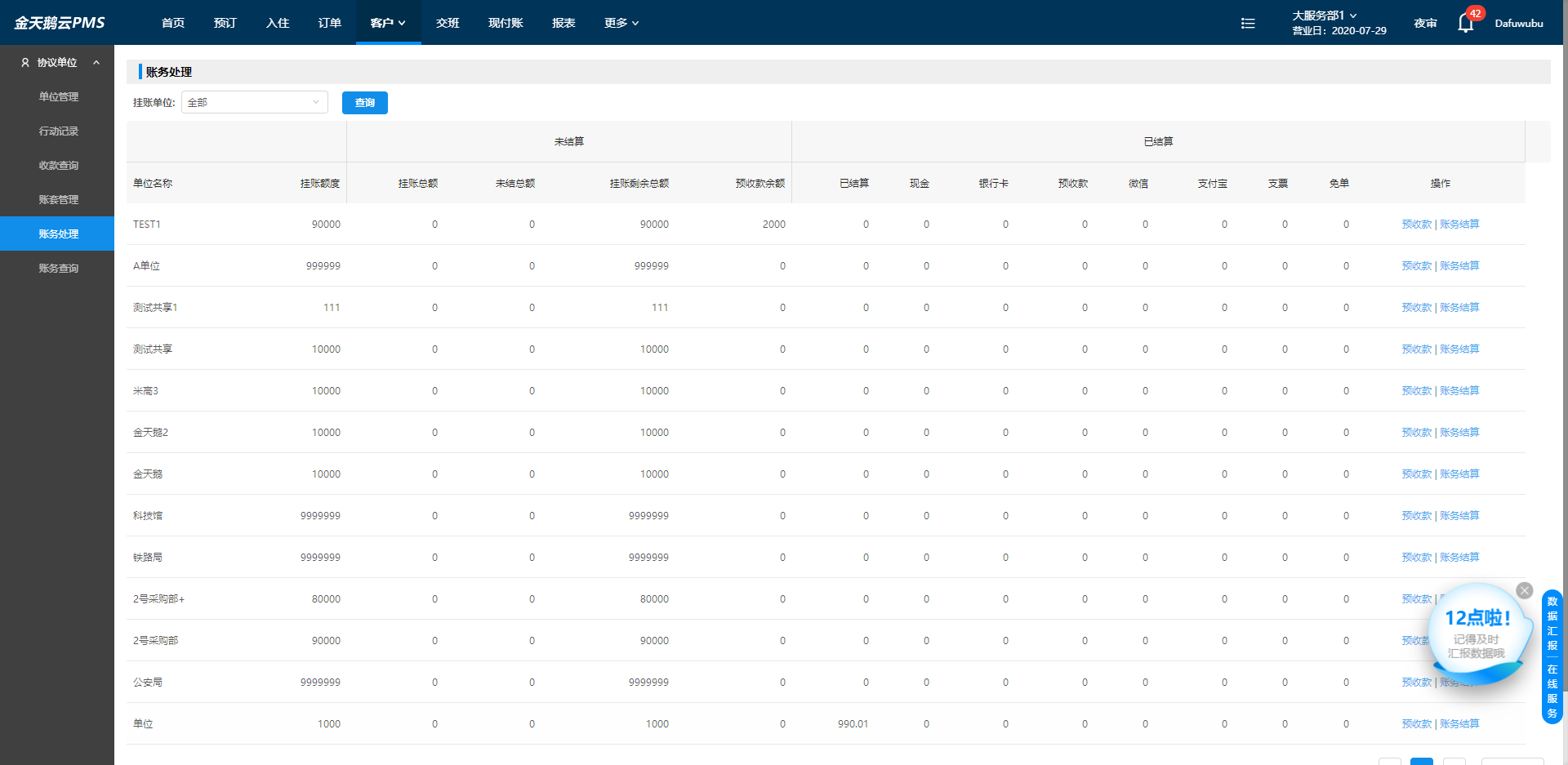Click the 单位名称 column header

point(153,183)
